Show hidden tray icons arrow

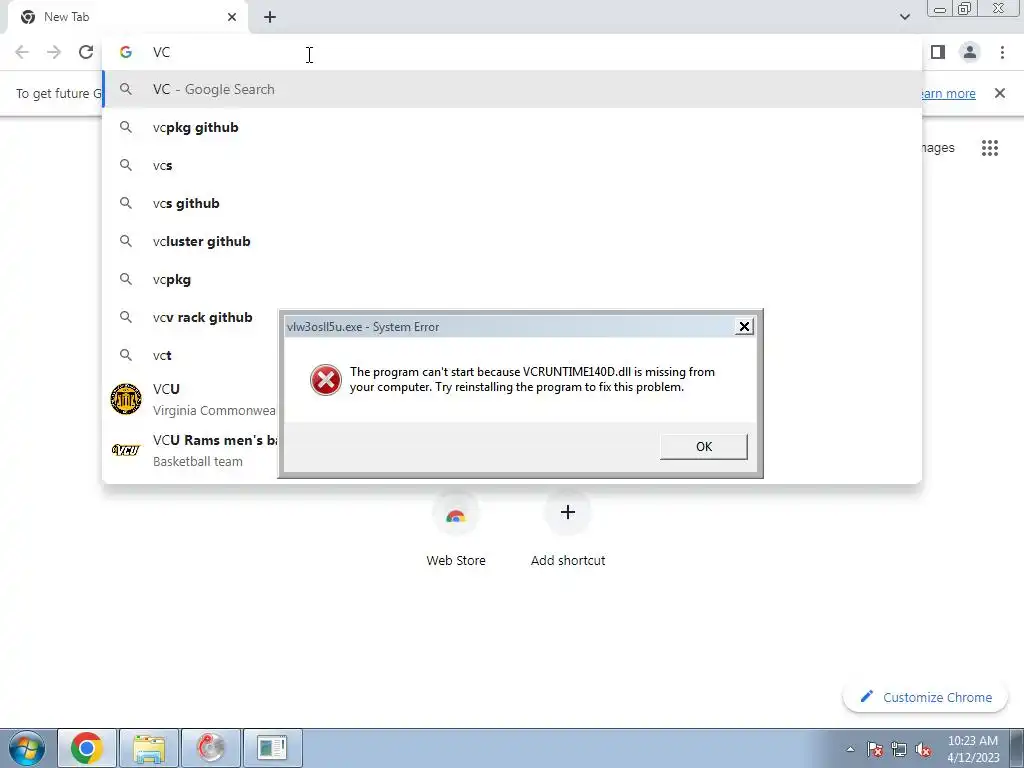(850, 750)
